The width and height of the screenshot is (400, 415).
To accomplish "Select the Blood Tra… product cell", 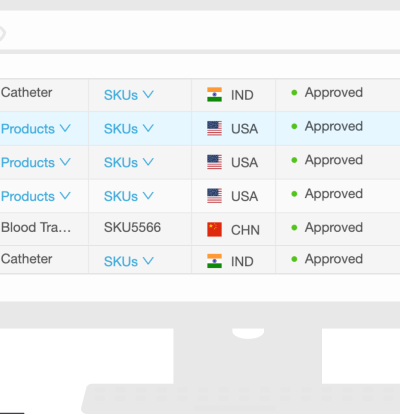I will click(x=36, y=227).
